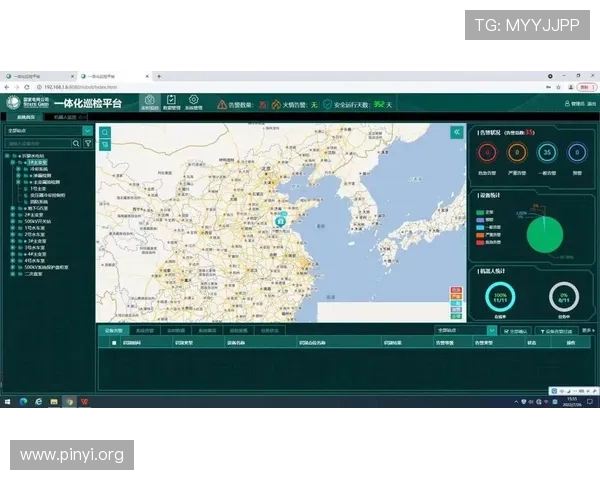Switch to the 系统告警 tab
Screen dimensions: 600x480
coord(145,330)
